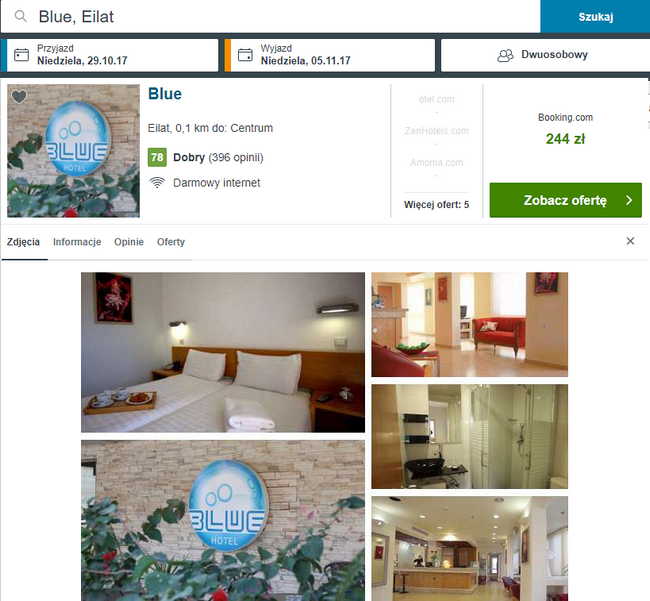Click the 78 rating badge

(157, 157)
